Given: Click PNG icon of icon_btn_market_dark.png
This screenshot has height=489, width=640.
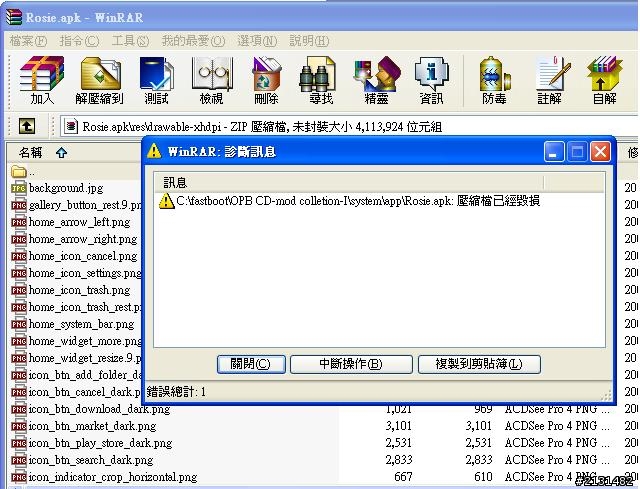Looking at the screenshot, I should point(19,426).
